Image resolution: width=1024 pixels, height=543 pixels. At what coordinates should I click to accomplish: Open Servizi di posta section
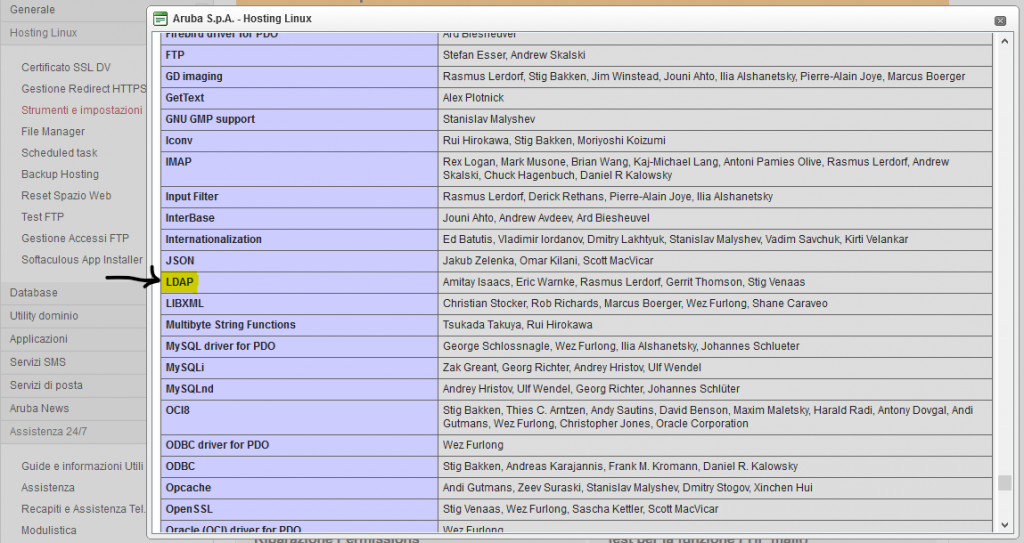click(46, 385)
